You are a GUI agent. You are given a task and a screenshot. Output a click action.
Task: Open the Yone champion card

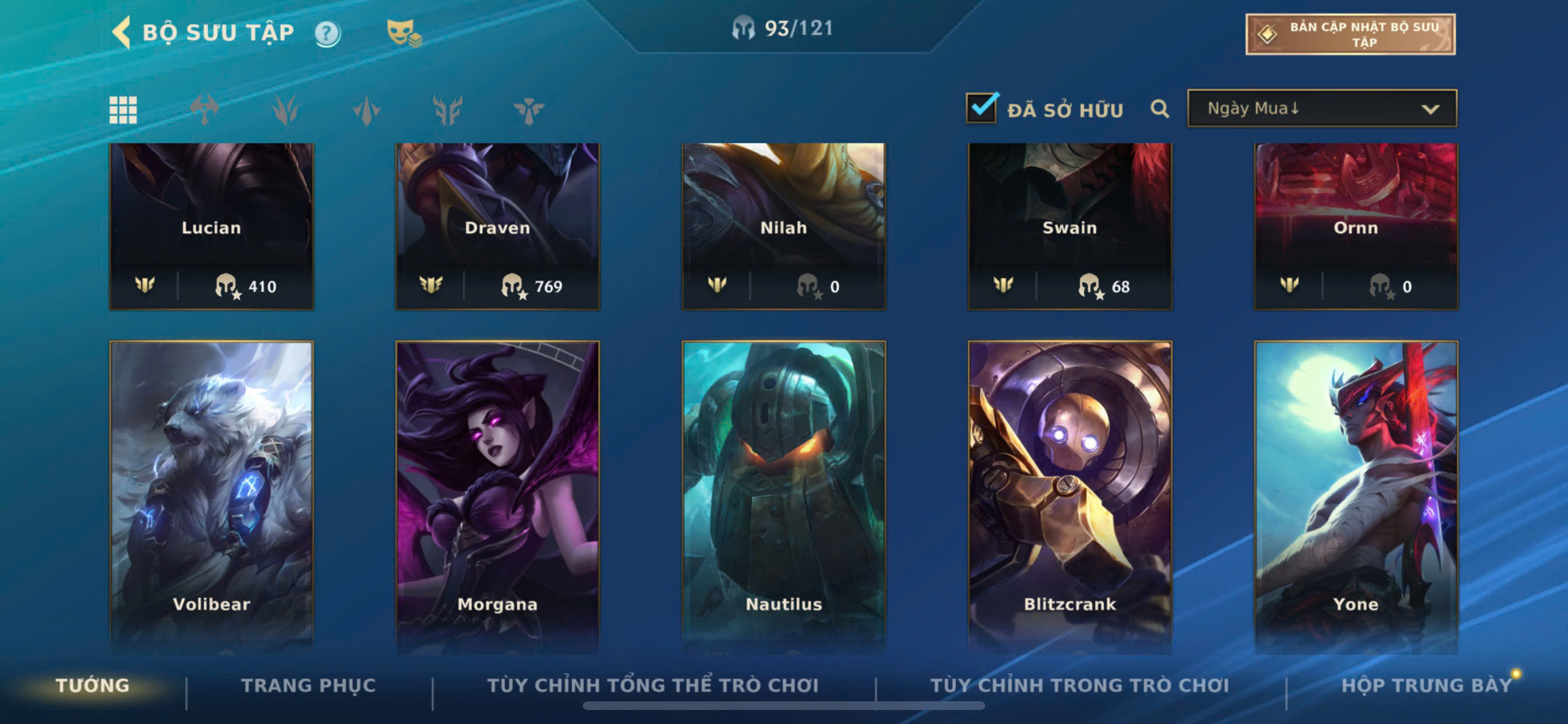coord(1356,497)
